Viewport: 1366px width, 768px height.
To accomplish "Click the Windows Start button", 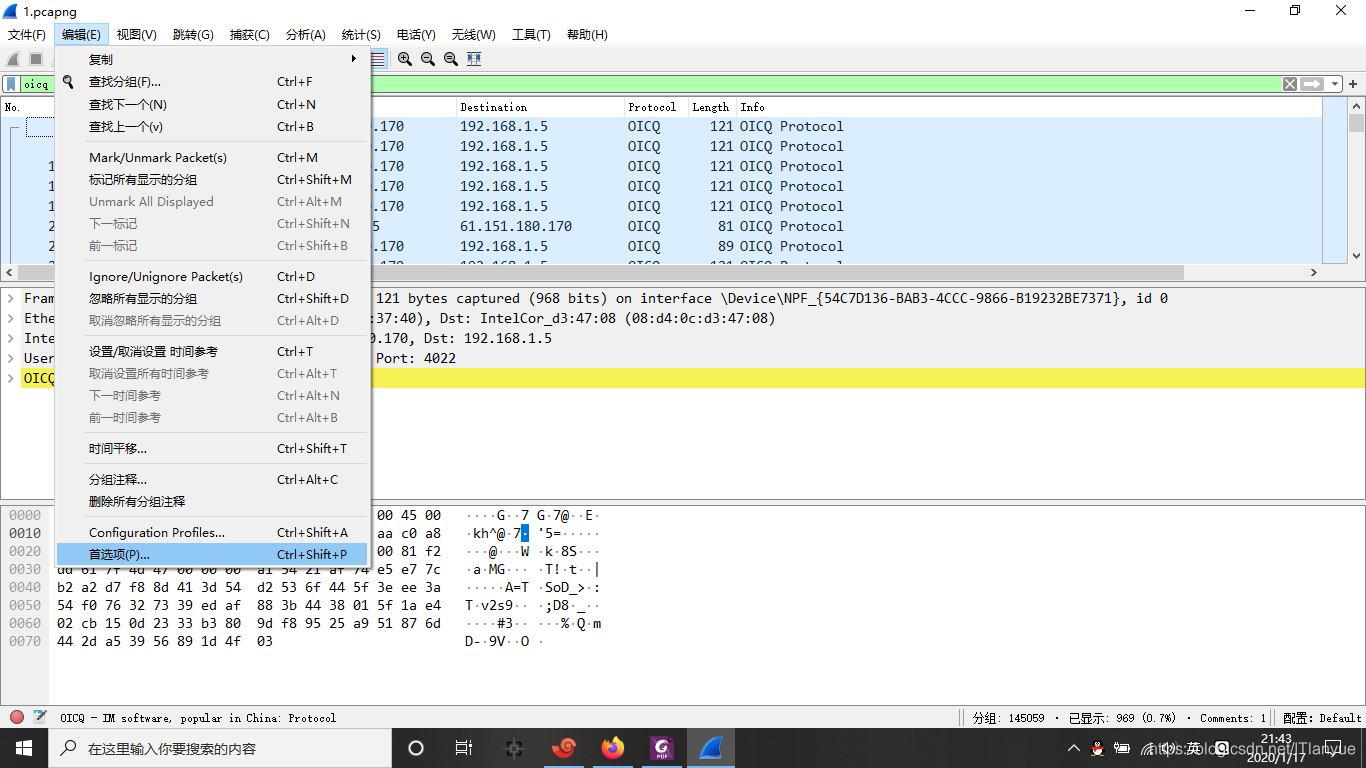I will [23, 748].
